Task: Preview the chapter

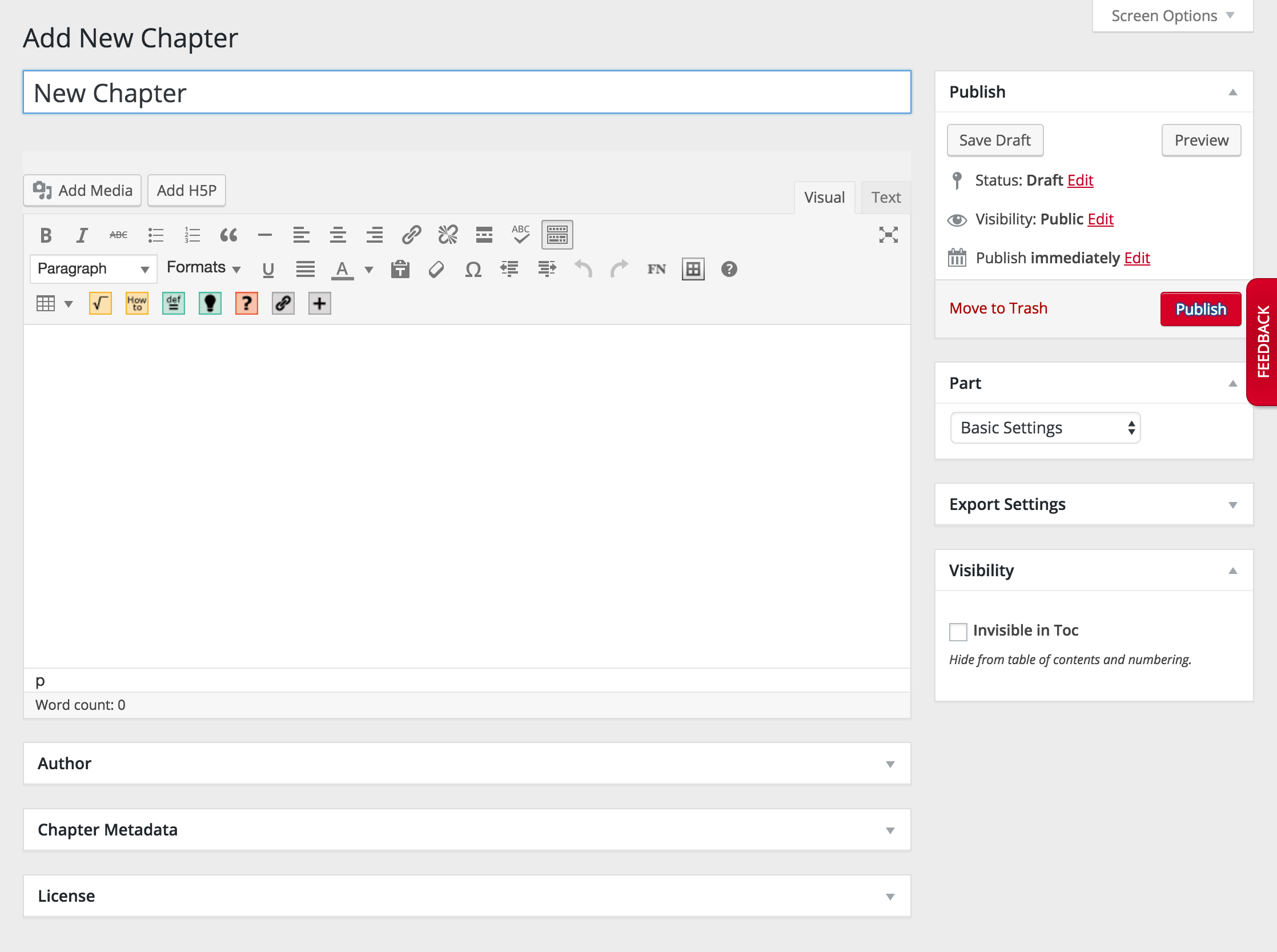Action: point(1202,140)
